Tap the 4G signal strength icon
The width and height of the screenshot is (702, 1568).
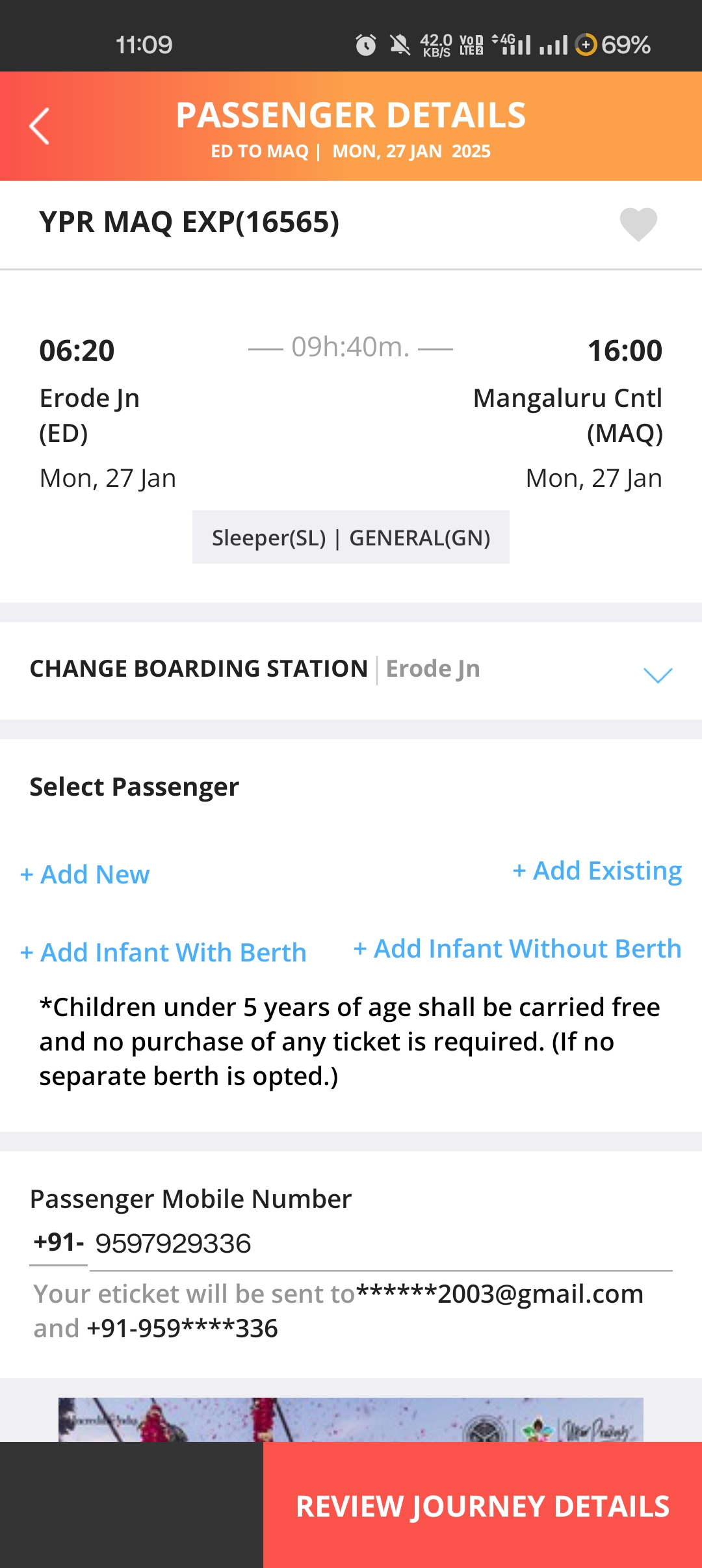pyautogui.click(x=513, y=44)
